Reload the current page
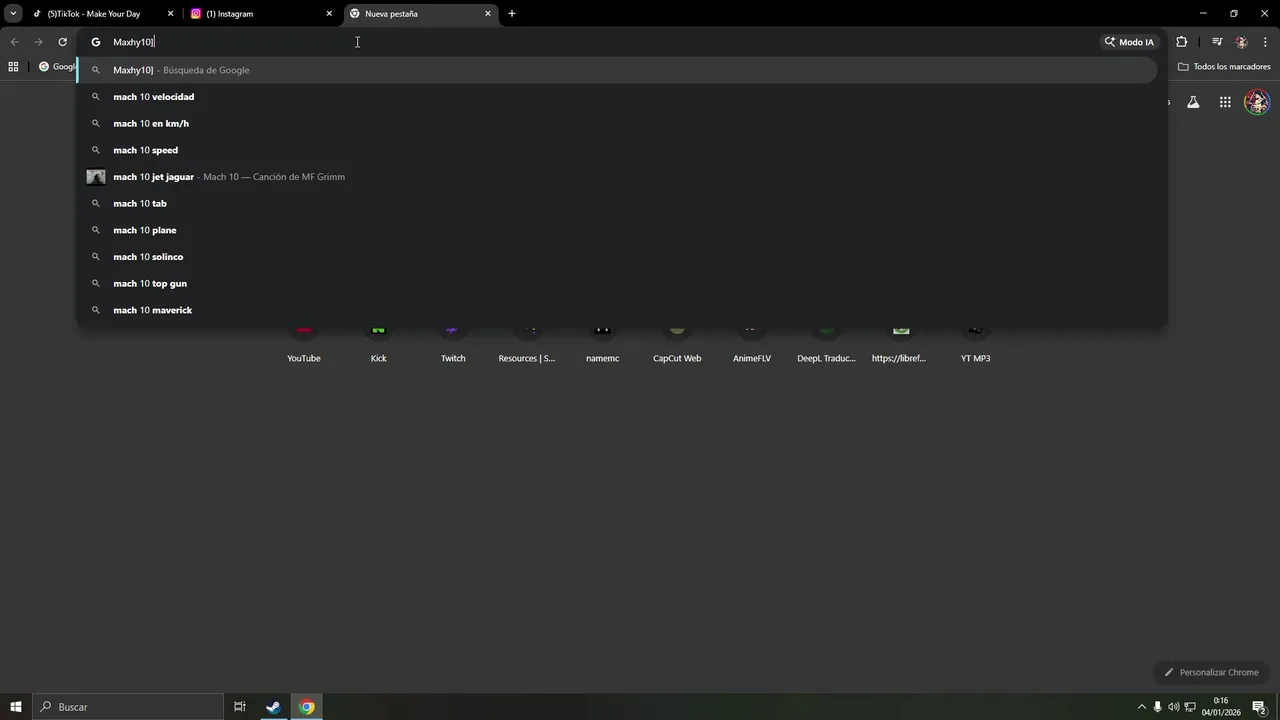This screenshot has height=720, width=1280. tap(62, 42)
